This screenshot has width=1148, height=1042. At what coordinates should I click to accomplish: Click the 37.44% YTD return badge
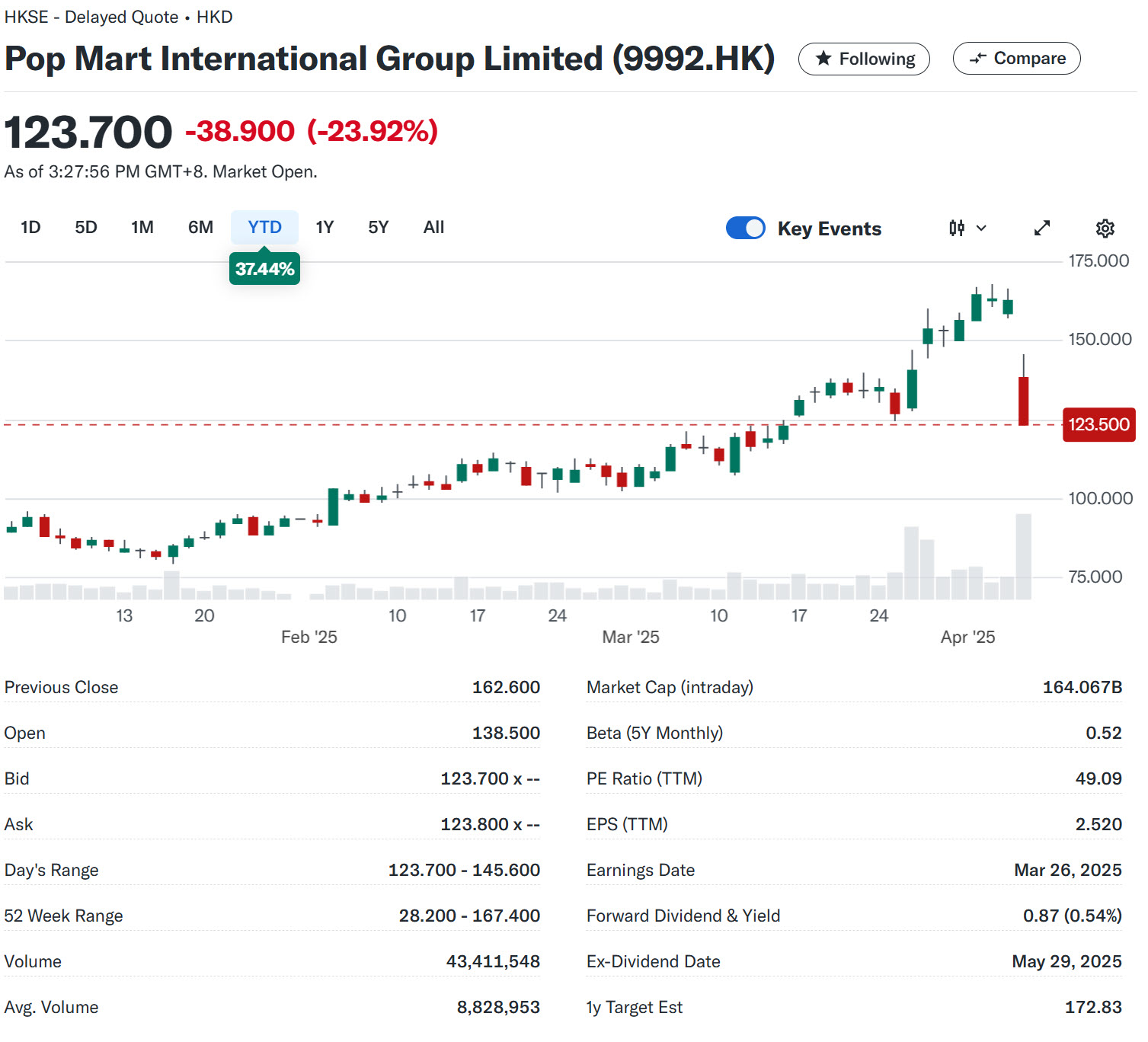264,269
